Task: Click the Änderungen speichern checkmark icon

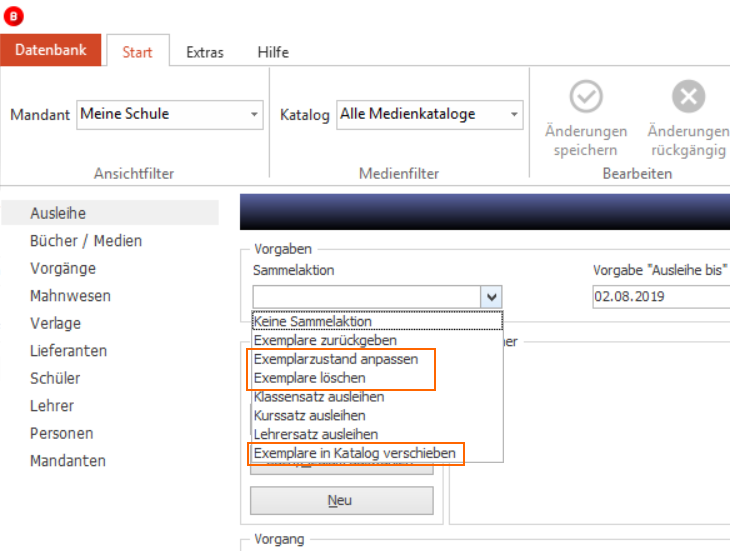Action: 586,96
